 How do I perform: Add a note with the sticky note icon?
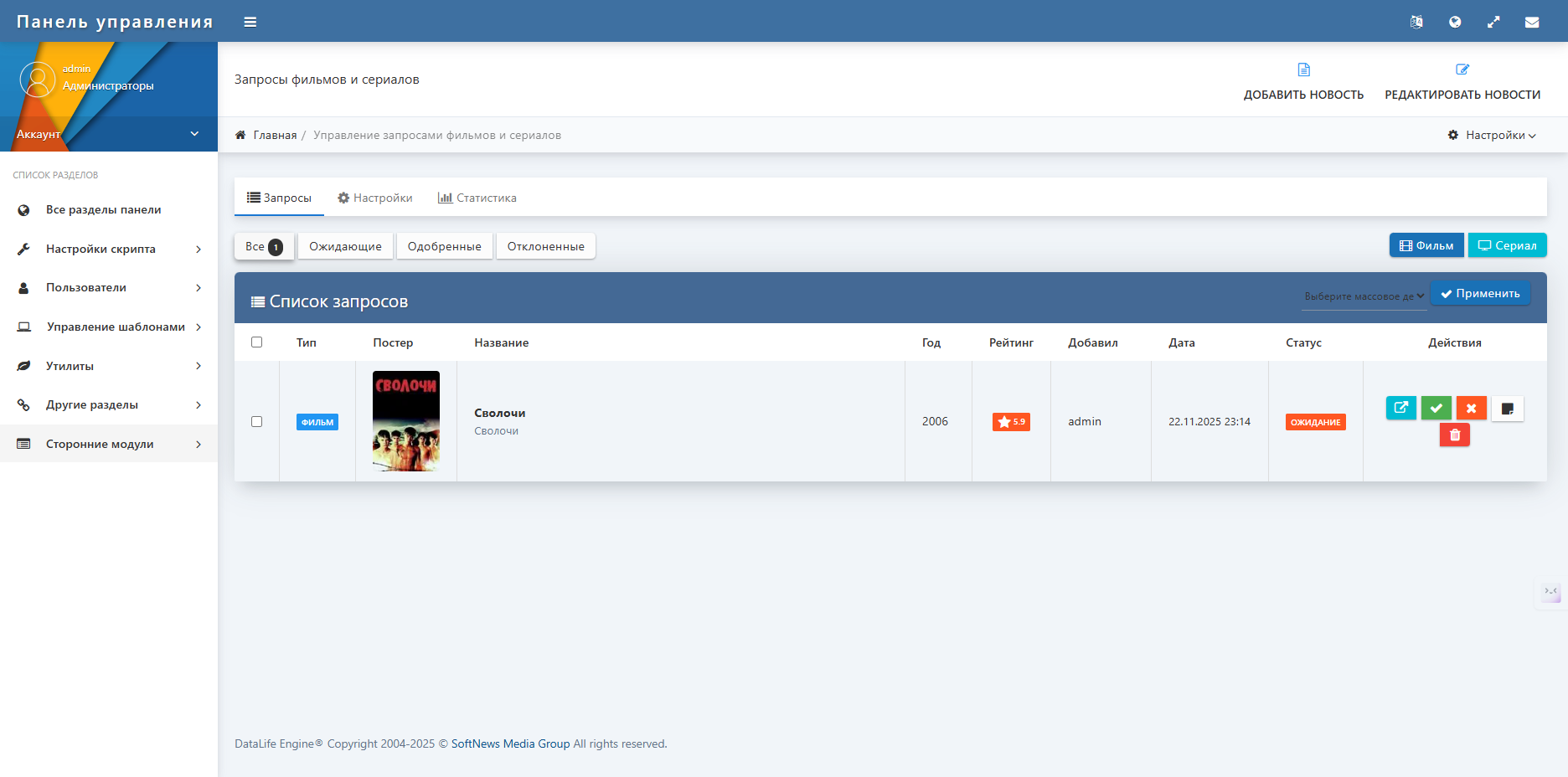[1507, 409]
